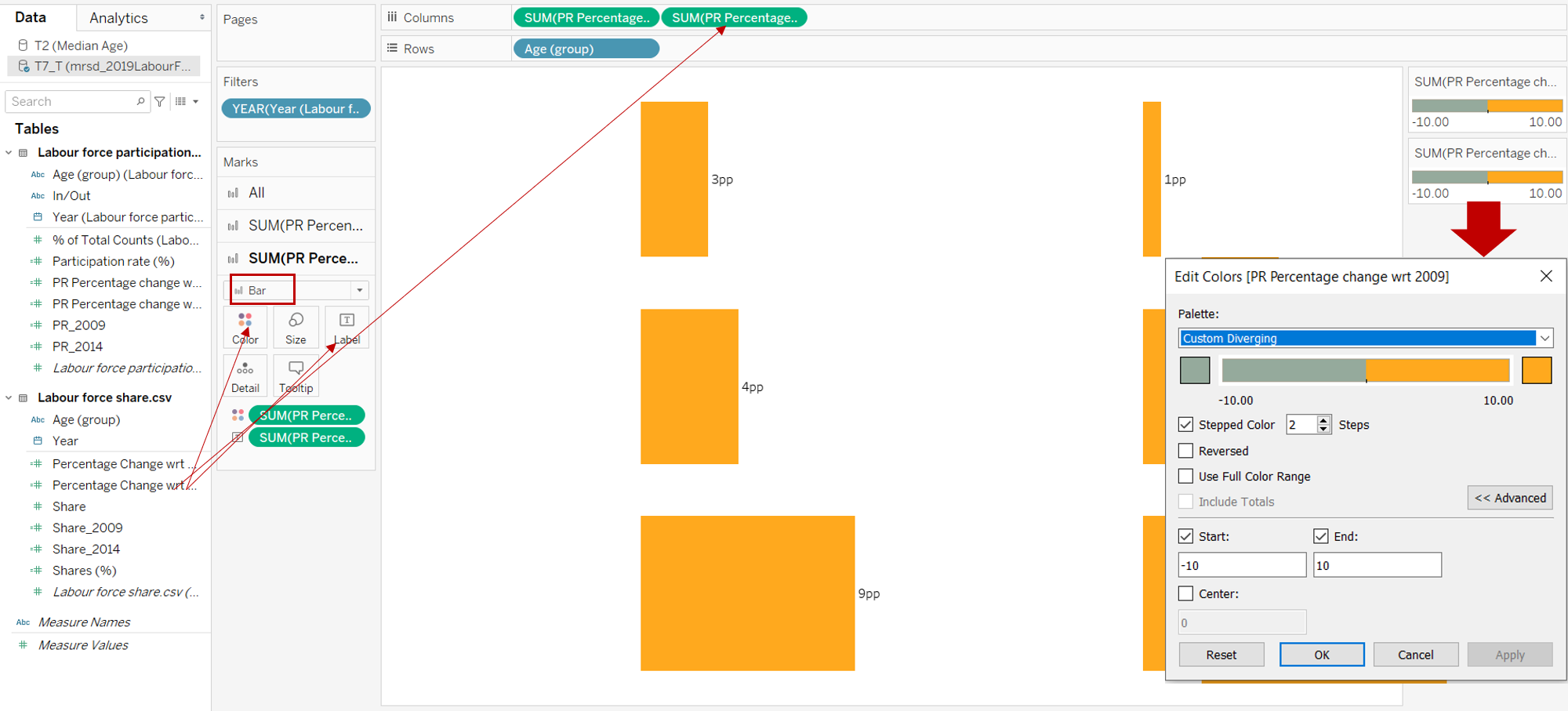
Task: Click the Label marks card icon
Action: [347, 327]
